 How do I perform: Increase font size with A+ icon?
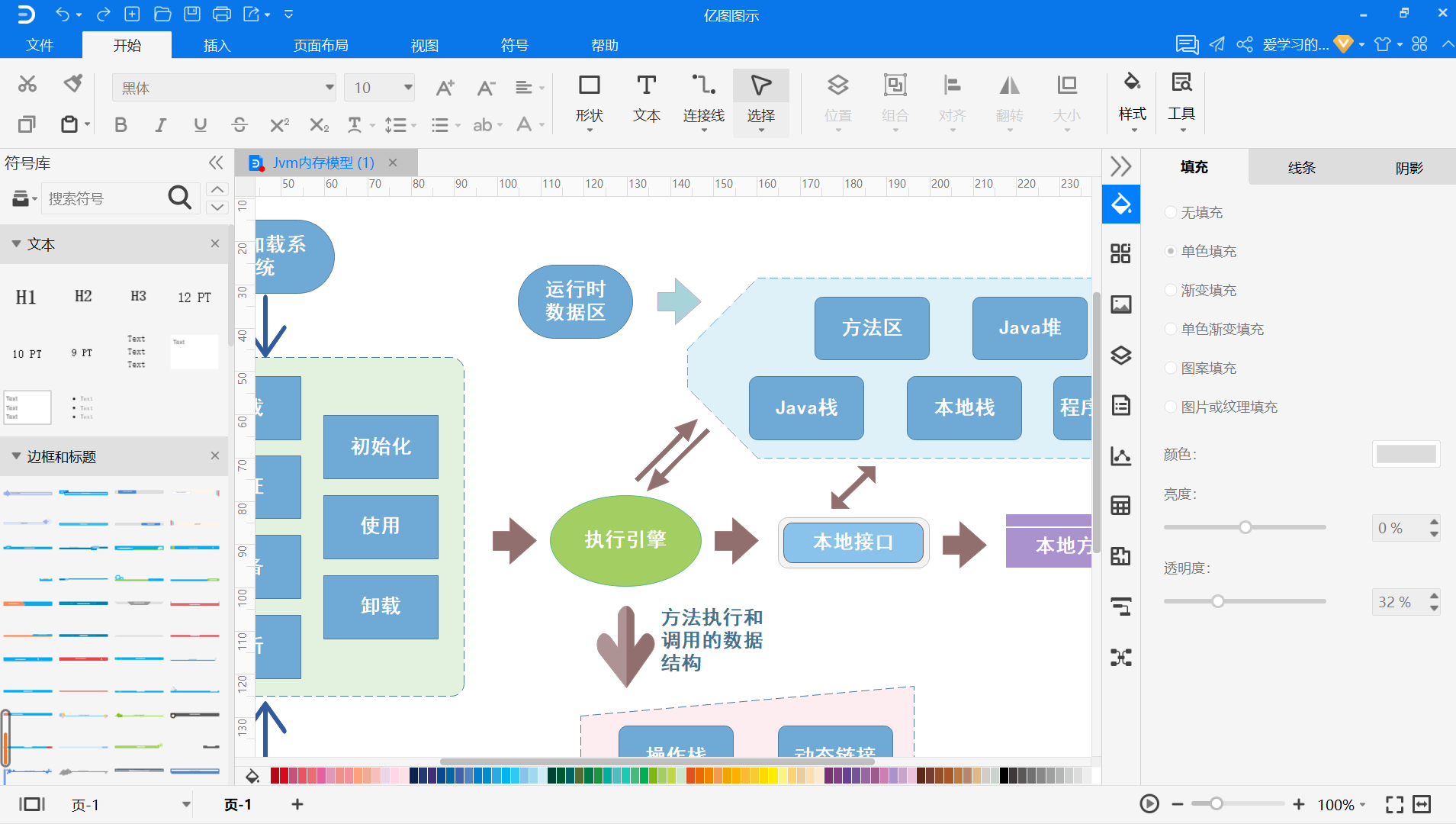[445, 88]
